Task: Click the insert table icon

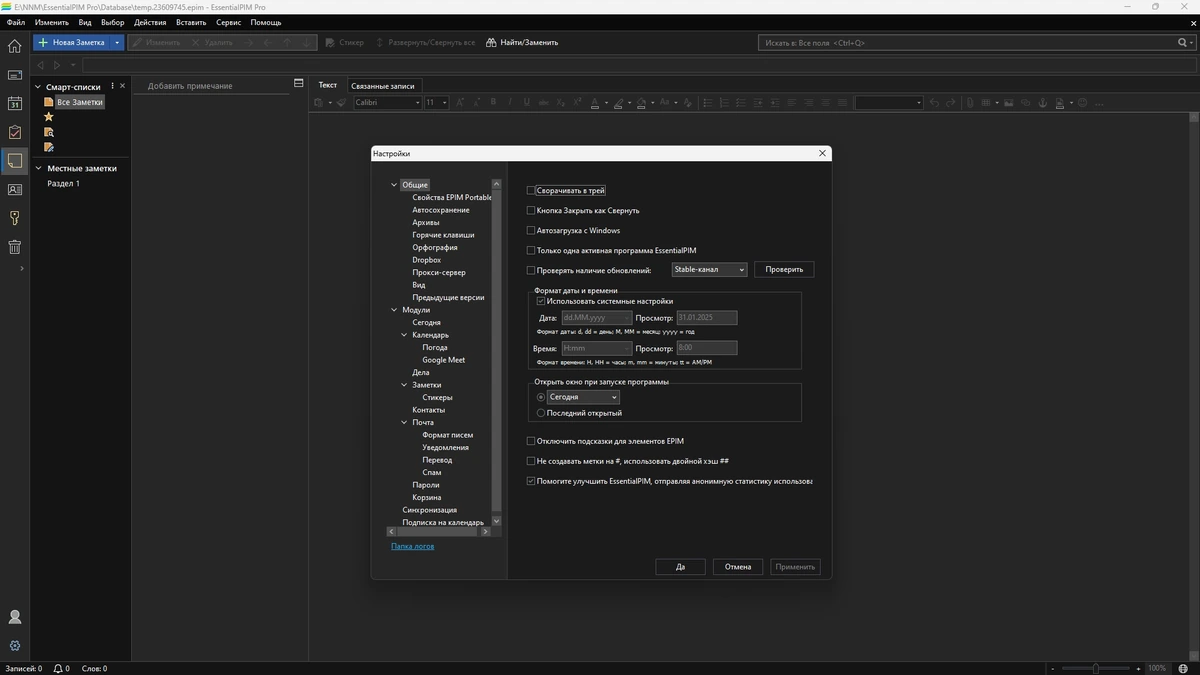Action: (985, 102)
